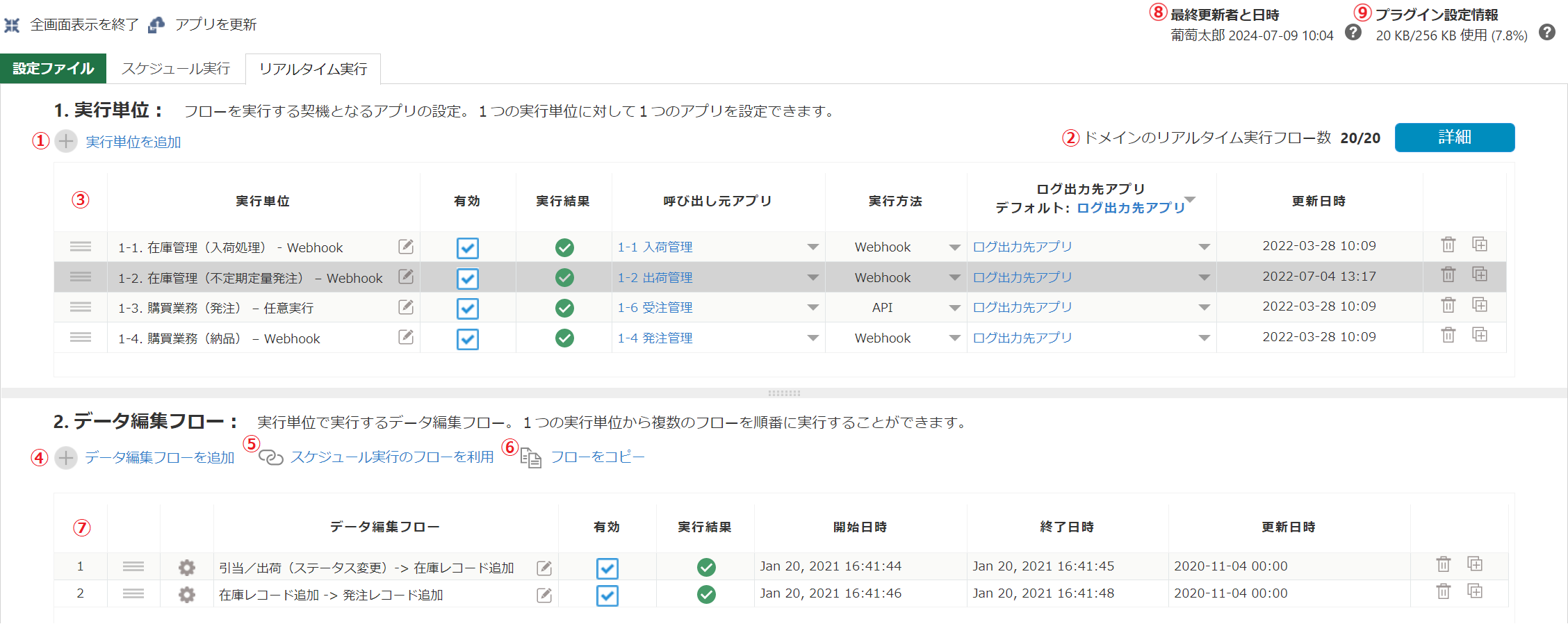This screenshot has width=1568, height=624.
Task: Toggle enabled checkbox for 1-4 row
Action: [468, 339]
